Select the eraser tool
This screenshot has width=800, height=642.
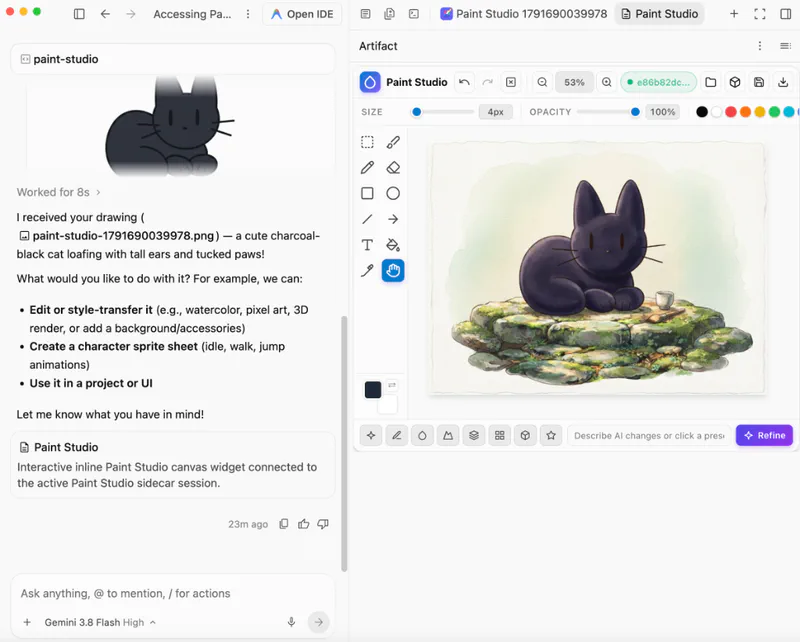393,168
